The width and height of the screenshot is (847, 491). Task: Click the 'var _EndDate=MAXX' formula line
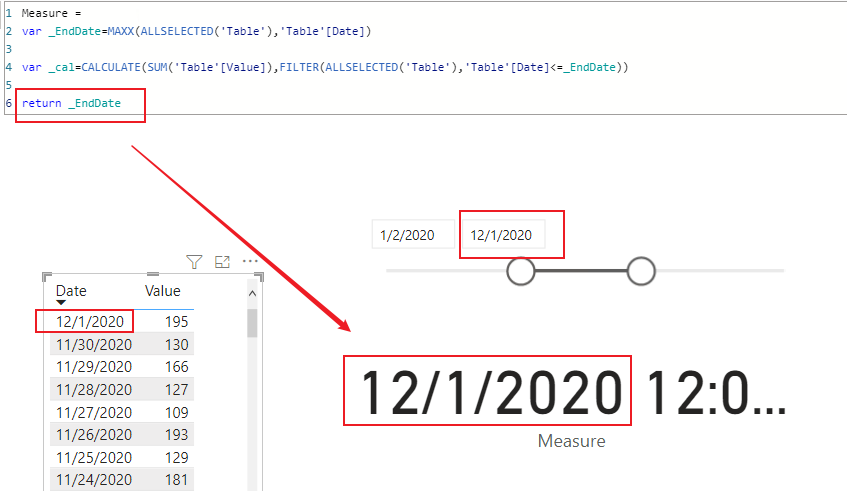[x=197, y=31]
